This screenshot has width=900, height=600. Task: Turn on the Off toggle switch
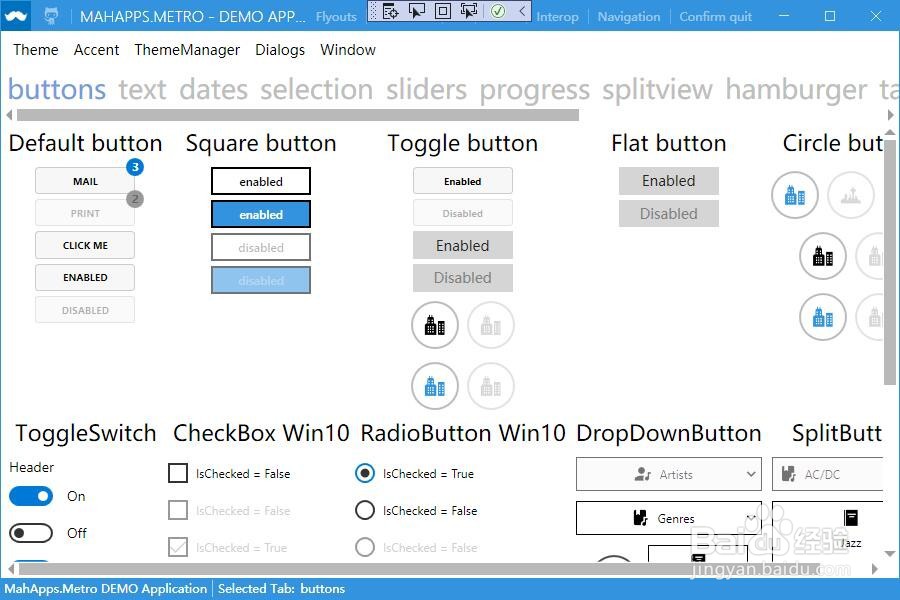tap(31, 533)
